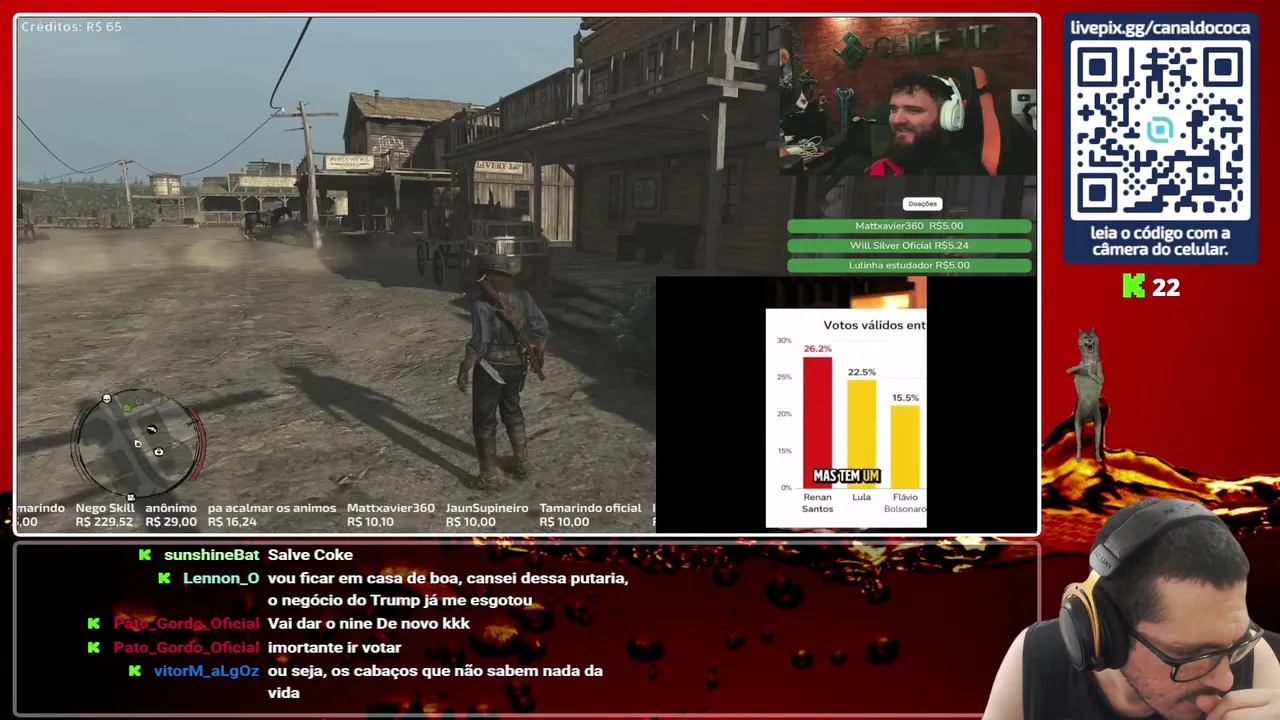
Task: Click the 'vou ficar em casa de boa' message
Action: (448, 590)
